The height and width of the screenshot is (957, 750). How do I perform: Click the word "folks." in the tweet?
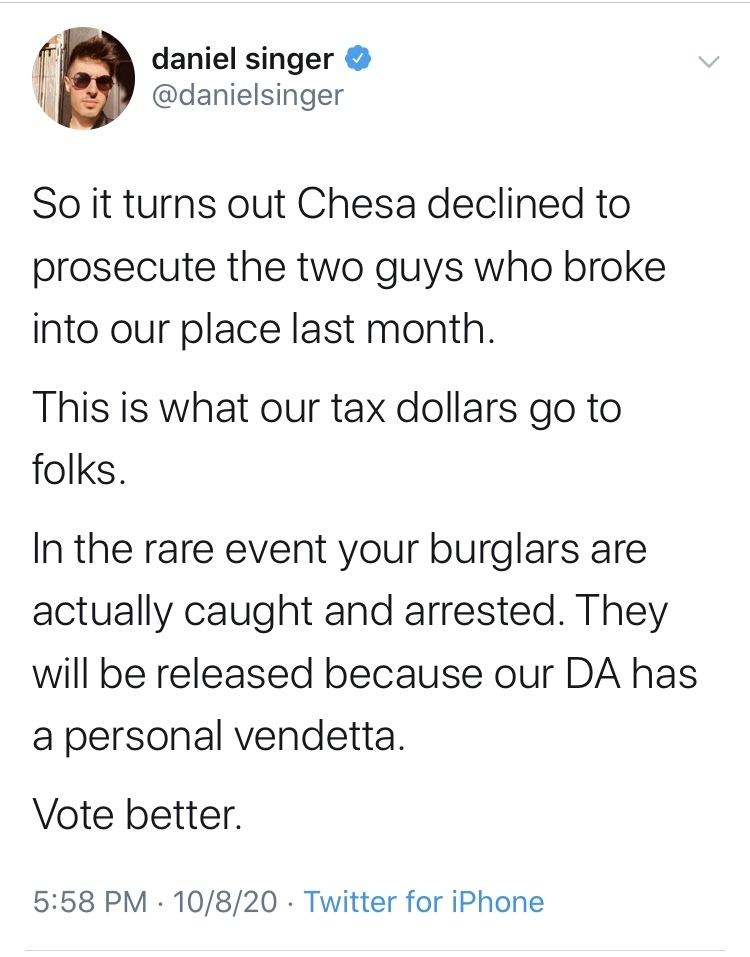pos(79,469)
